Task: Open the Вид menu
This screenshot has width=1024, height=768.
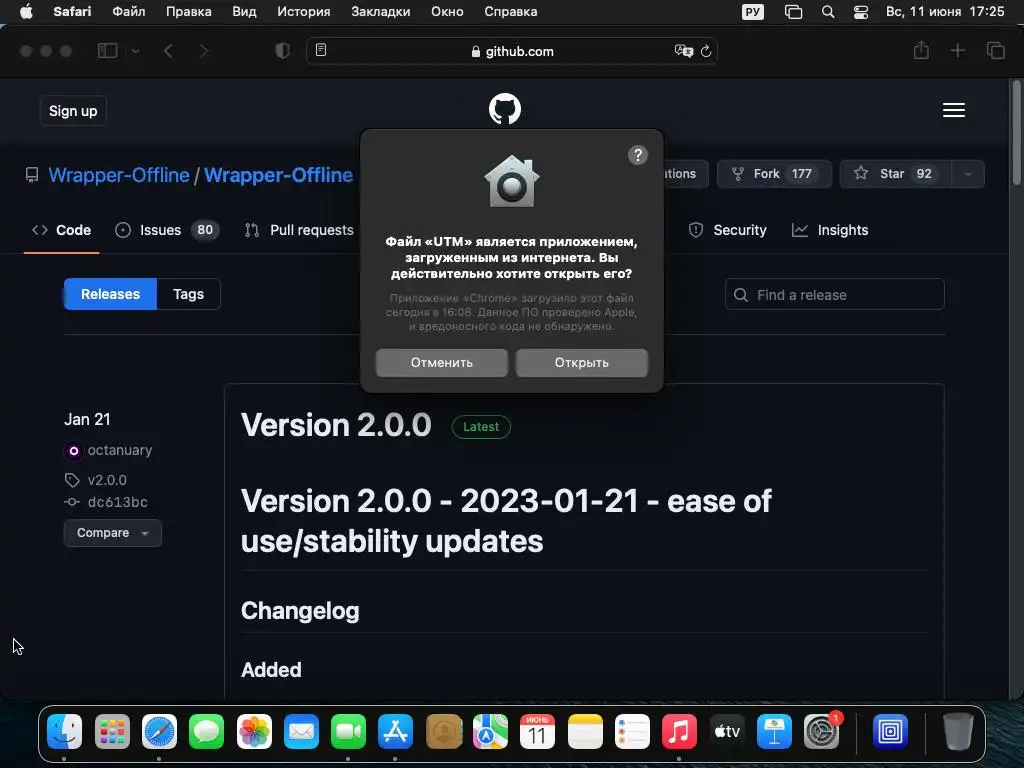Action: (x=244, y=12)
